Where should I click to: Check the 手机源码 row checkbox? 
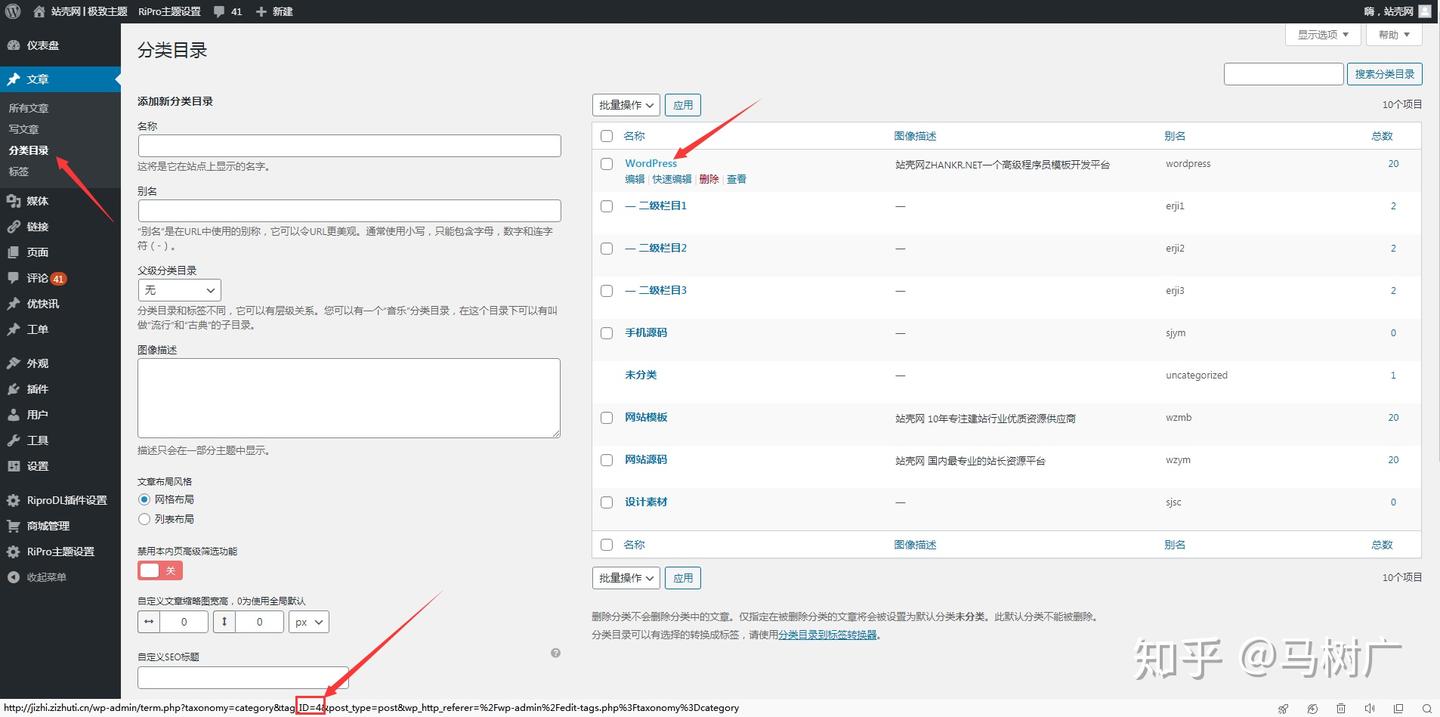606,333
